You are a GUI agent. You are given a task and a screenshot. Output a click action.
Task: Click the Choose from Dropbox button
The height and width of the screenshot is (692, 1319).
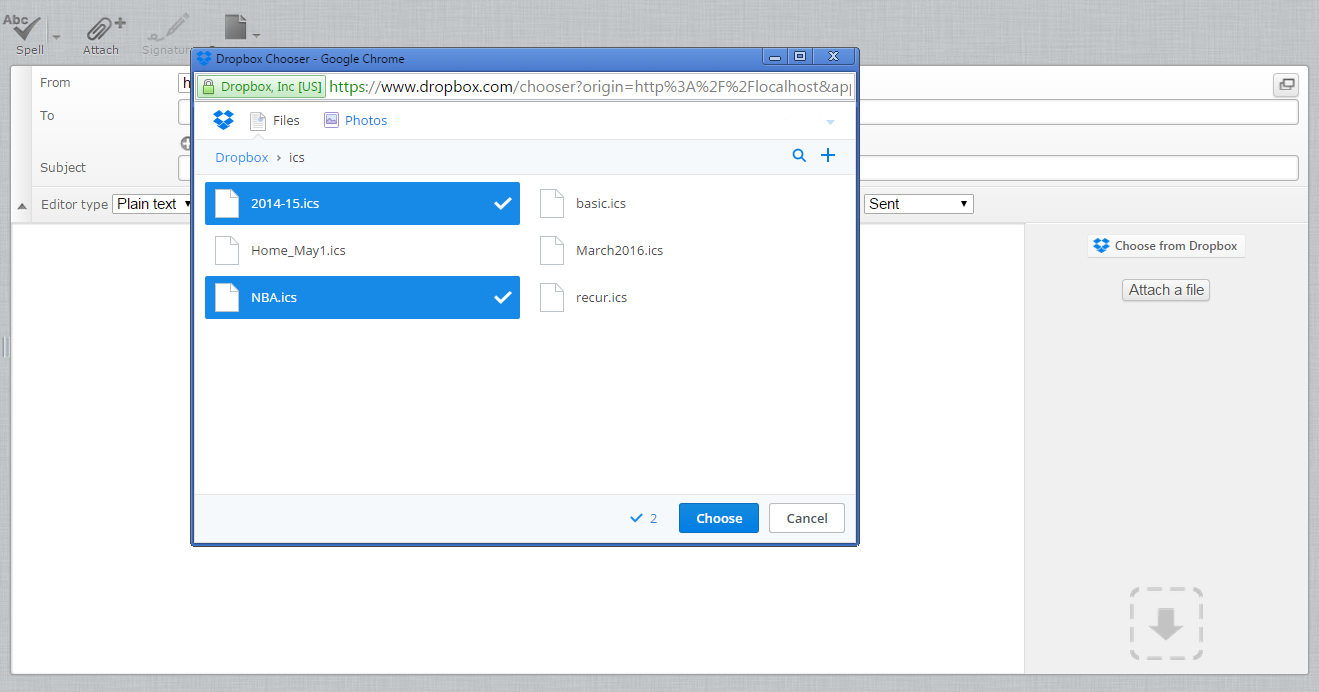point(1166,246)
